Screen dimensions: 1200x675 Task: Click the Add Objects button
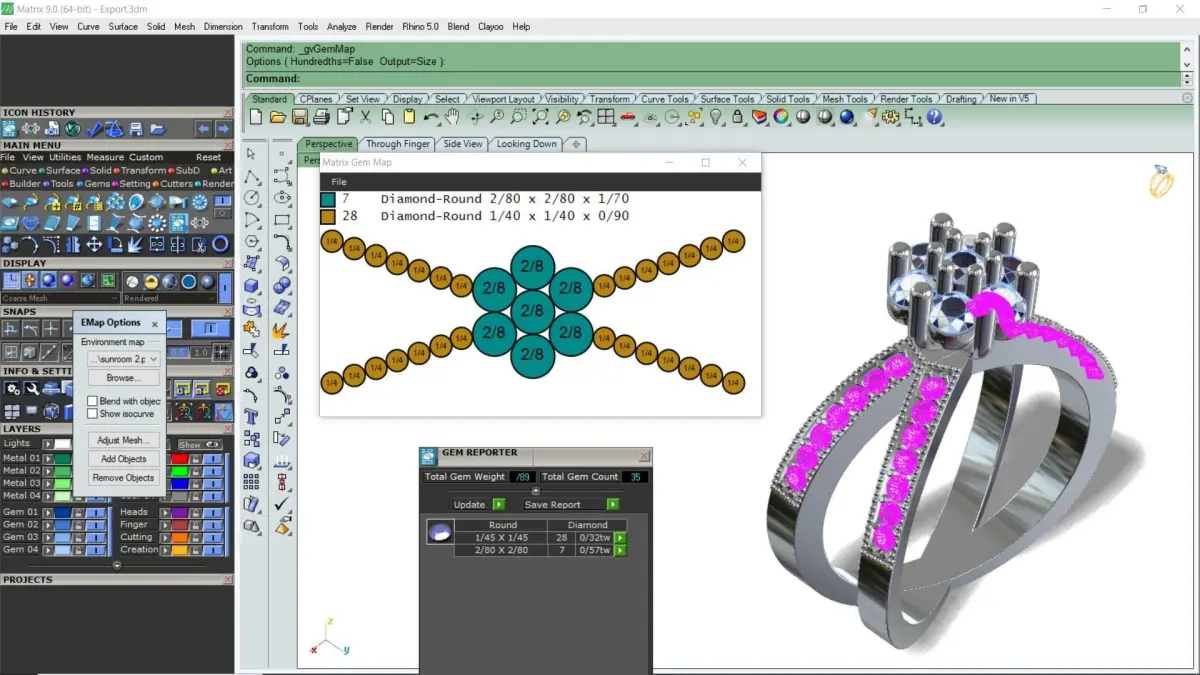pyautogui.click(x=123, y=459)
